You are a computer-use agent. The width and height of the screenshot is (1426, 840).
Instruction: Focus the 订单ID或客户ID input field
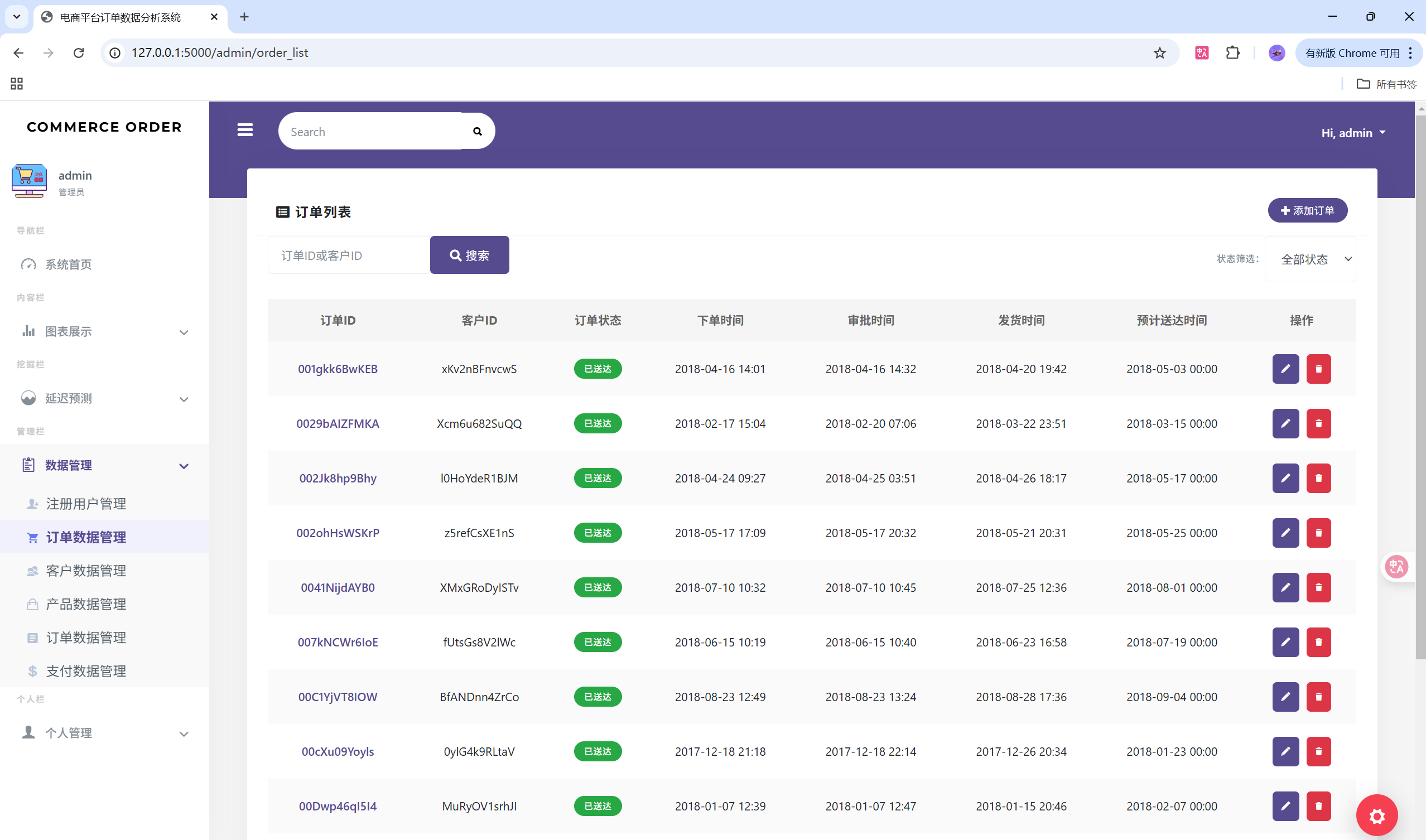348,255
